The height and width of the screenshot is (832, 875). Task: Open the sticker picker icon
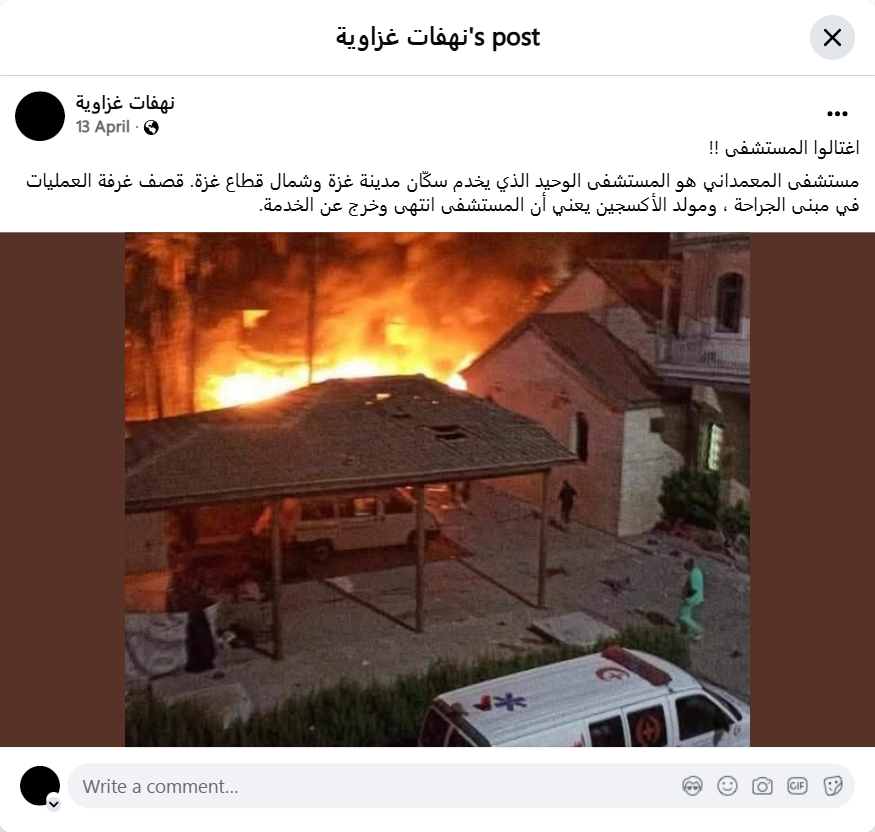pyautogui.click(x=832, y=786)
